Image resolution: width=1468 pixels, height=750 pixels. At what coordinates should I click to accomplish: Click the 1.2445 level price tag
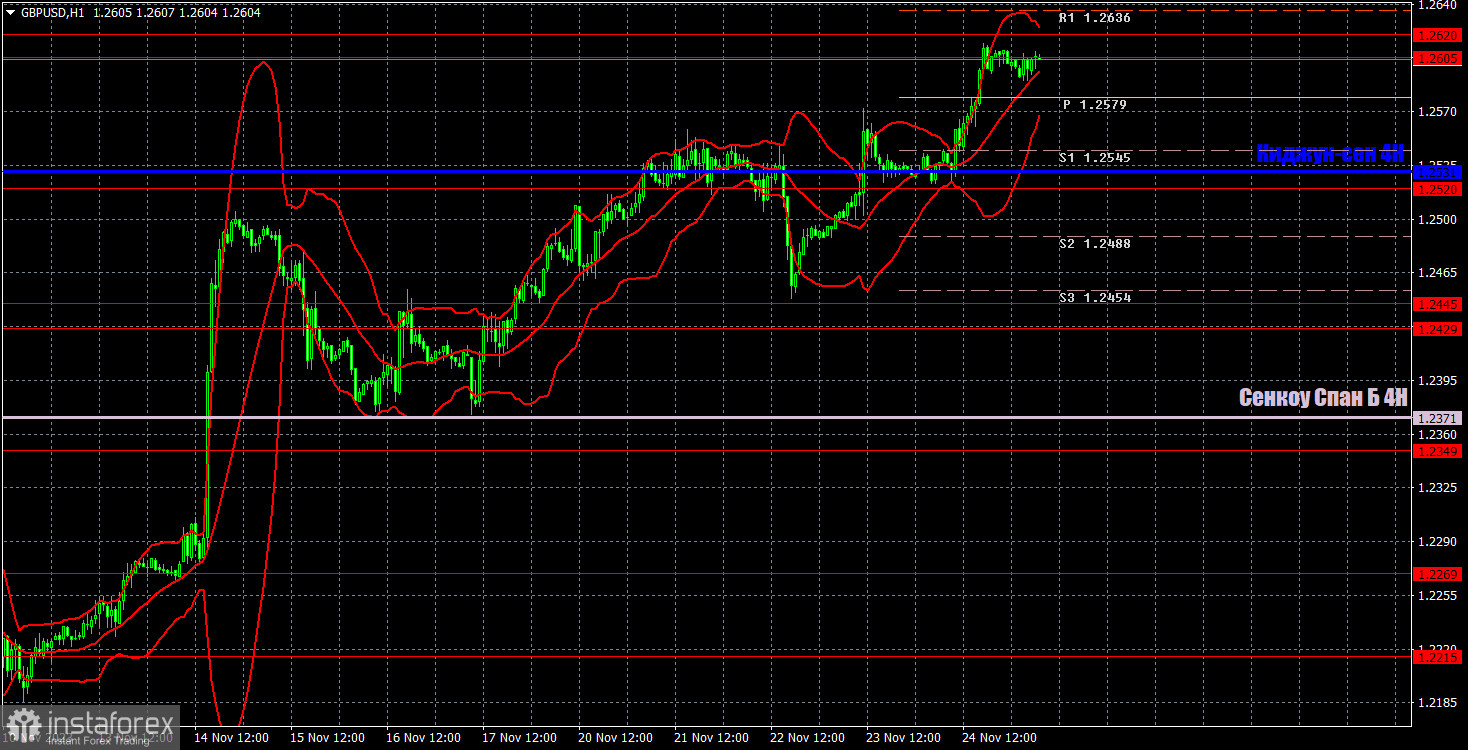coord(1439,304)
